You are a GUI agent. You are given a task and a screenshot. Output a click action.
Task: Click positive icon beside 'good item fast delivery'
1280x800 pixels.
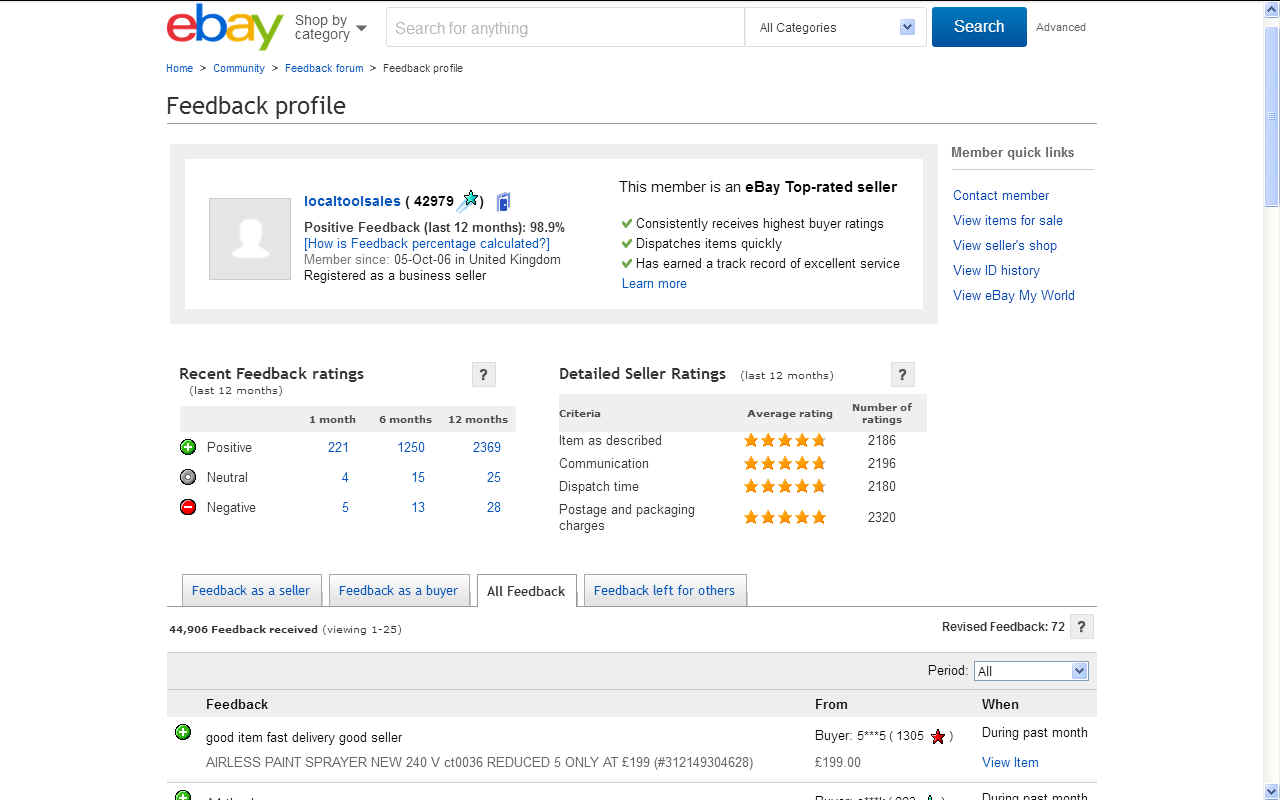[183, 732]
